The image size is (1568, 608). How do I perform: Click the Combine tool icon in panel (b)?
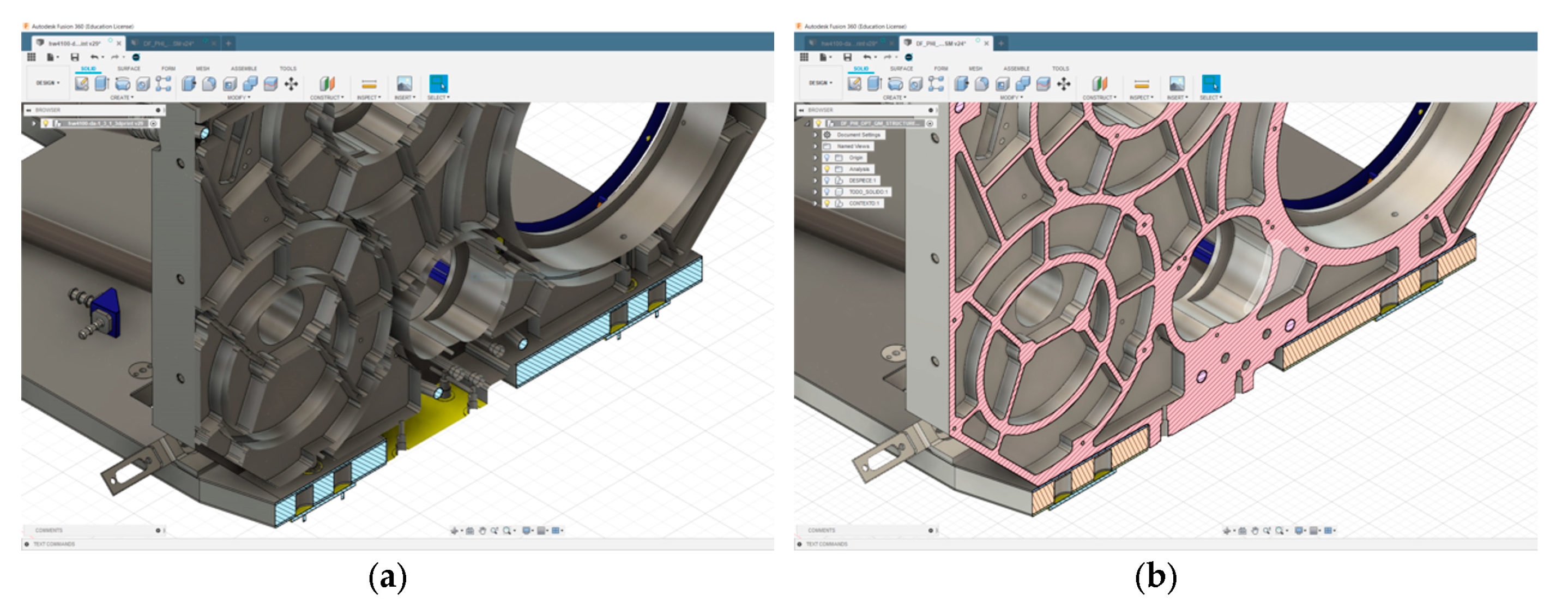pyautogui.click(x=1023, y=83)
